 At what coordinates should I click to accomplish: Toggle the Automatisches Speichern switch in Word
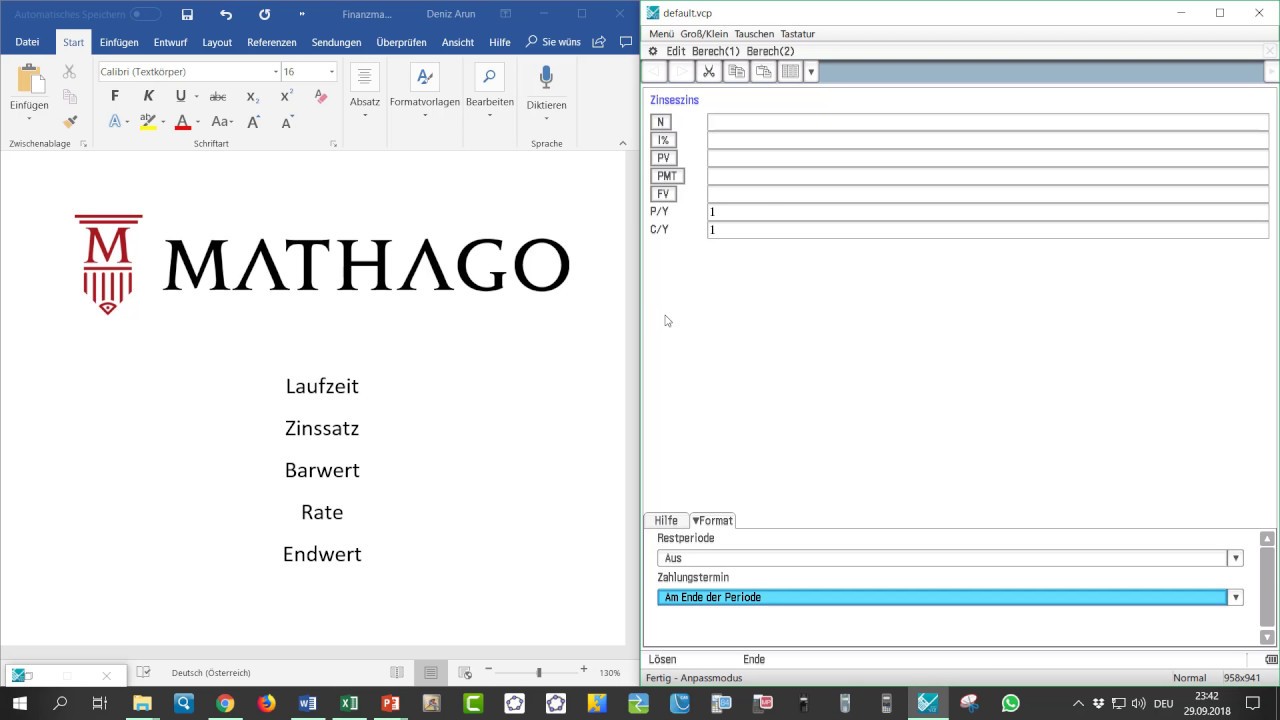pos(145,14)
